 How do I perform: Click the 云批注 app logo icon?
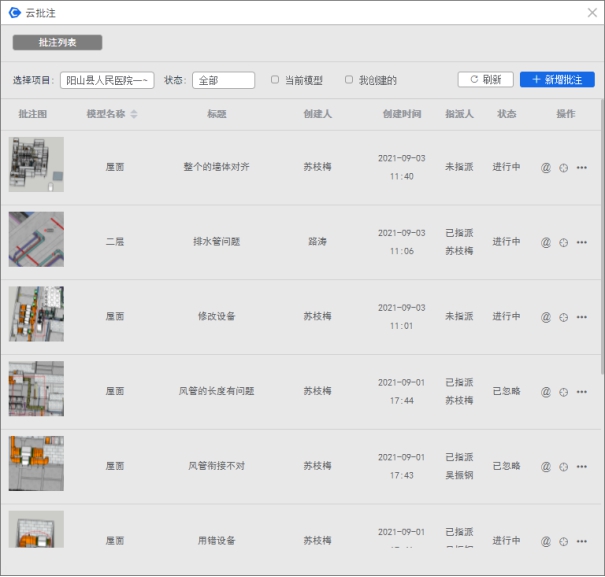14,12
